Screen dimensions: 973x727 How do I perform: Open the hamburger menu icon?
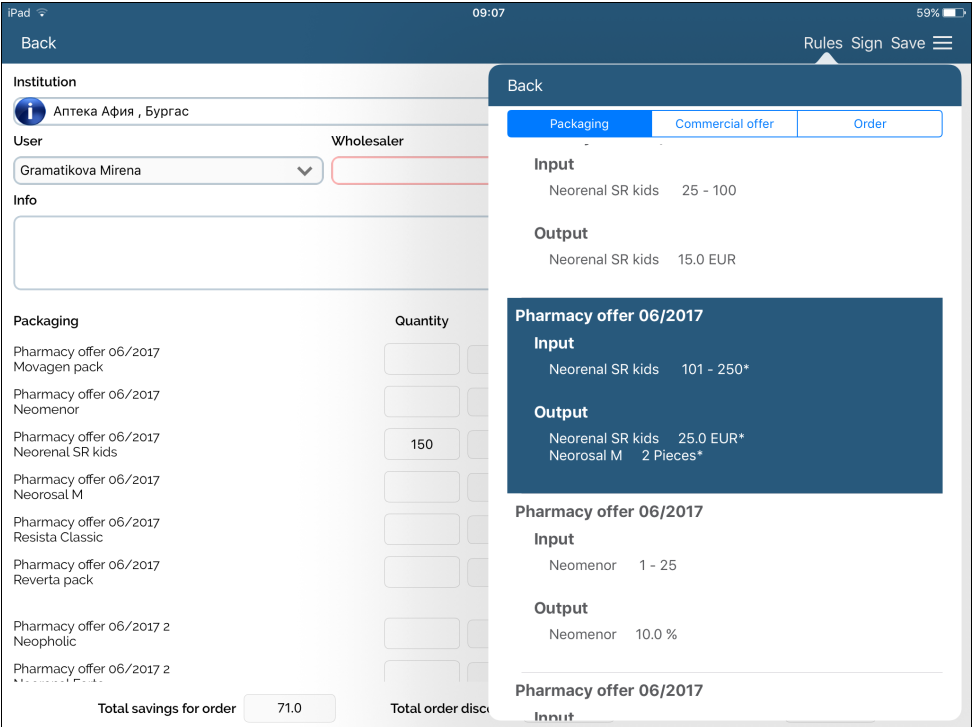click(942, 43)
